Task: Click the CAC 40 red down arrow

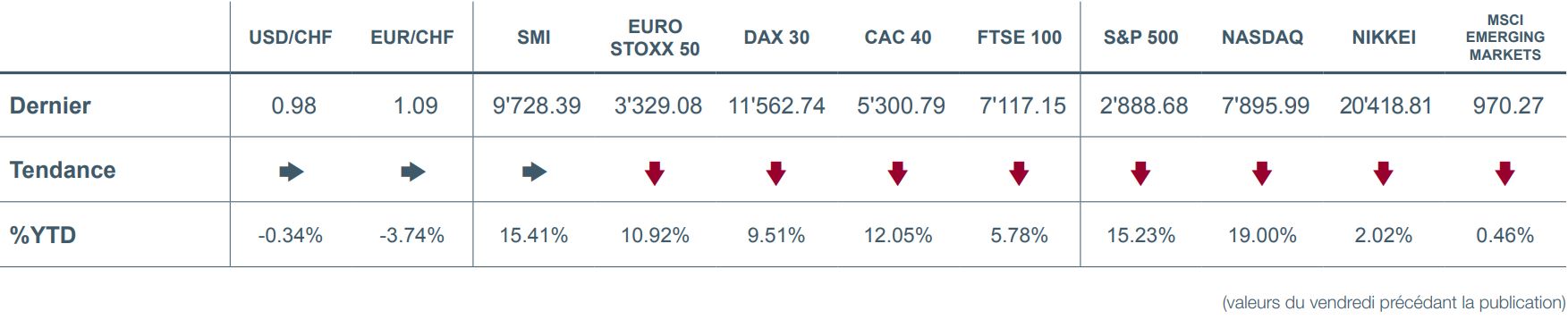Action: [898, 172]
